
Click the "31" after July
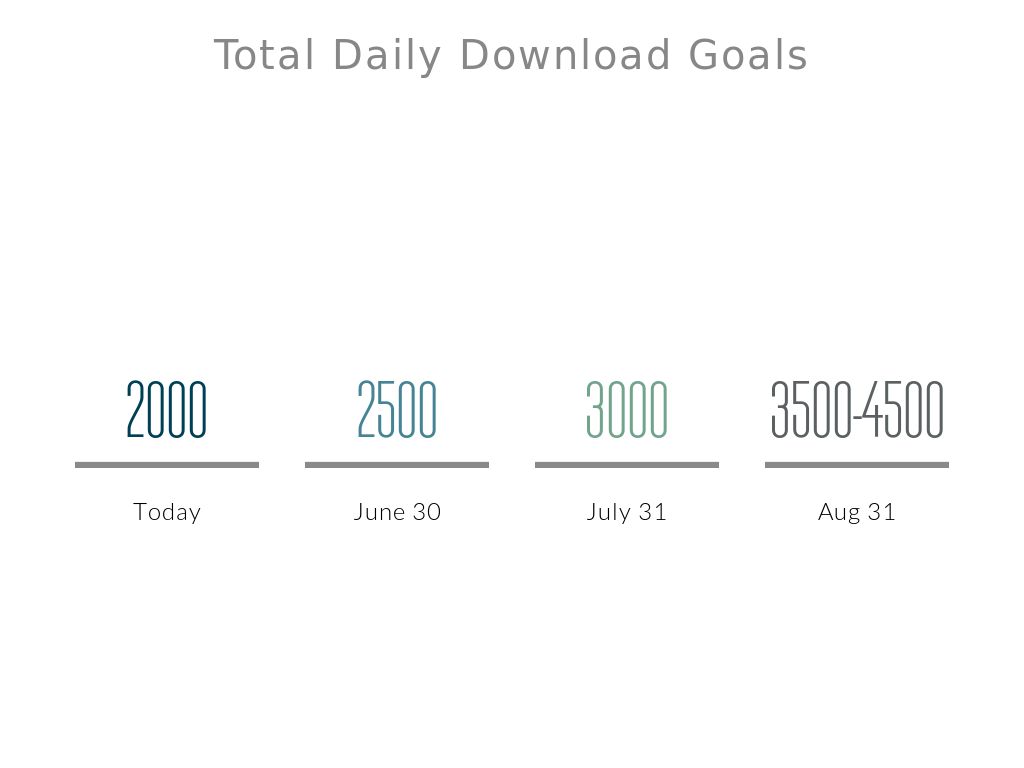(x=653, y=512)
